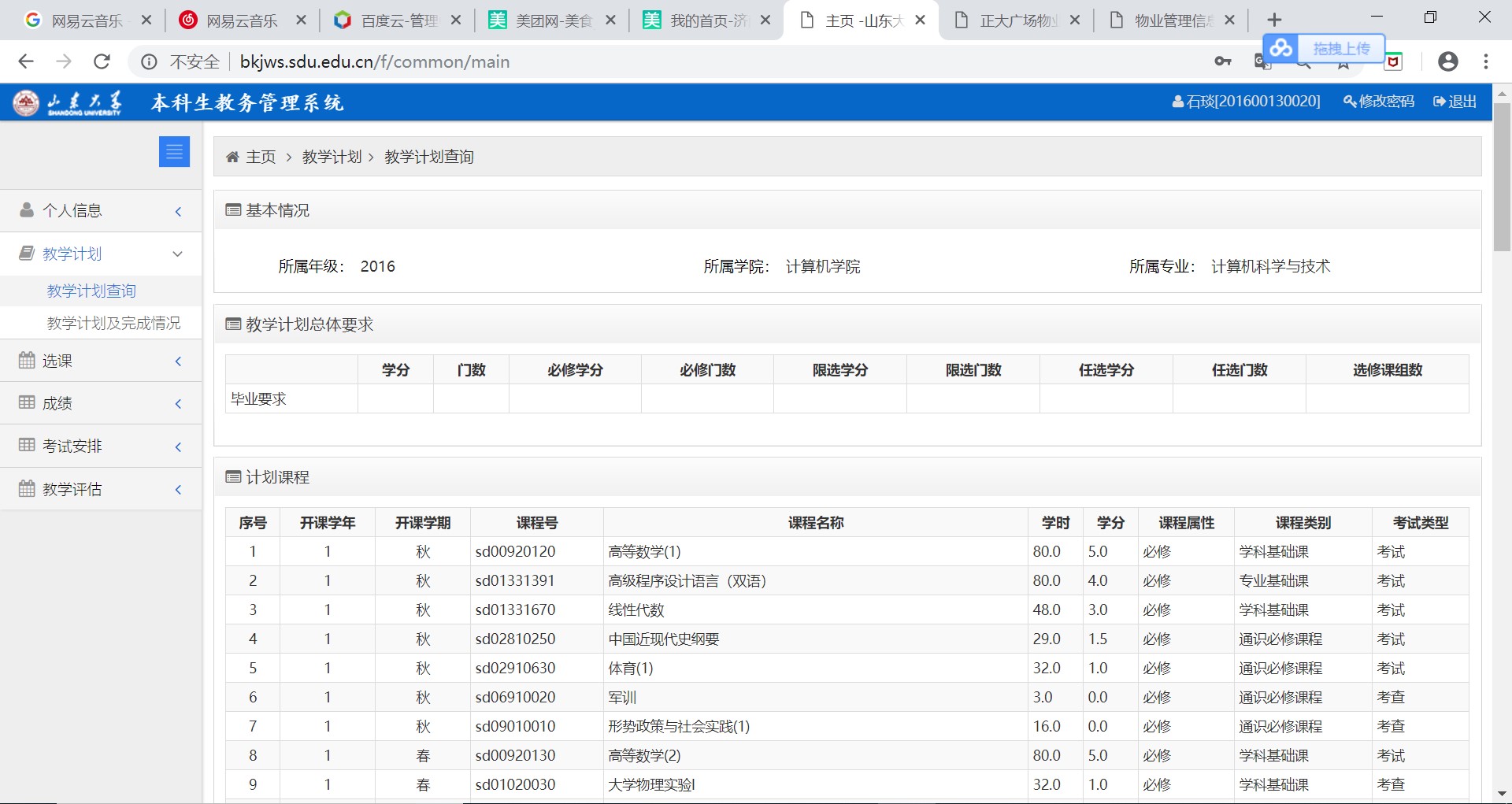Go forward in browser history
Image resolution: width=1512 pixels, height=804 pixels.
pyautogui.click(x=64, y=61)
